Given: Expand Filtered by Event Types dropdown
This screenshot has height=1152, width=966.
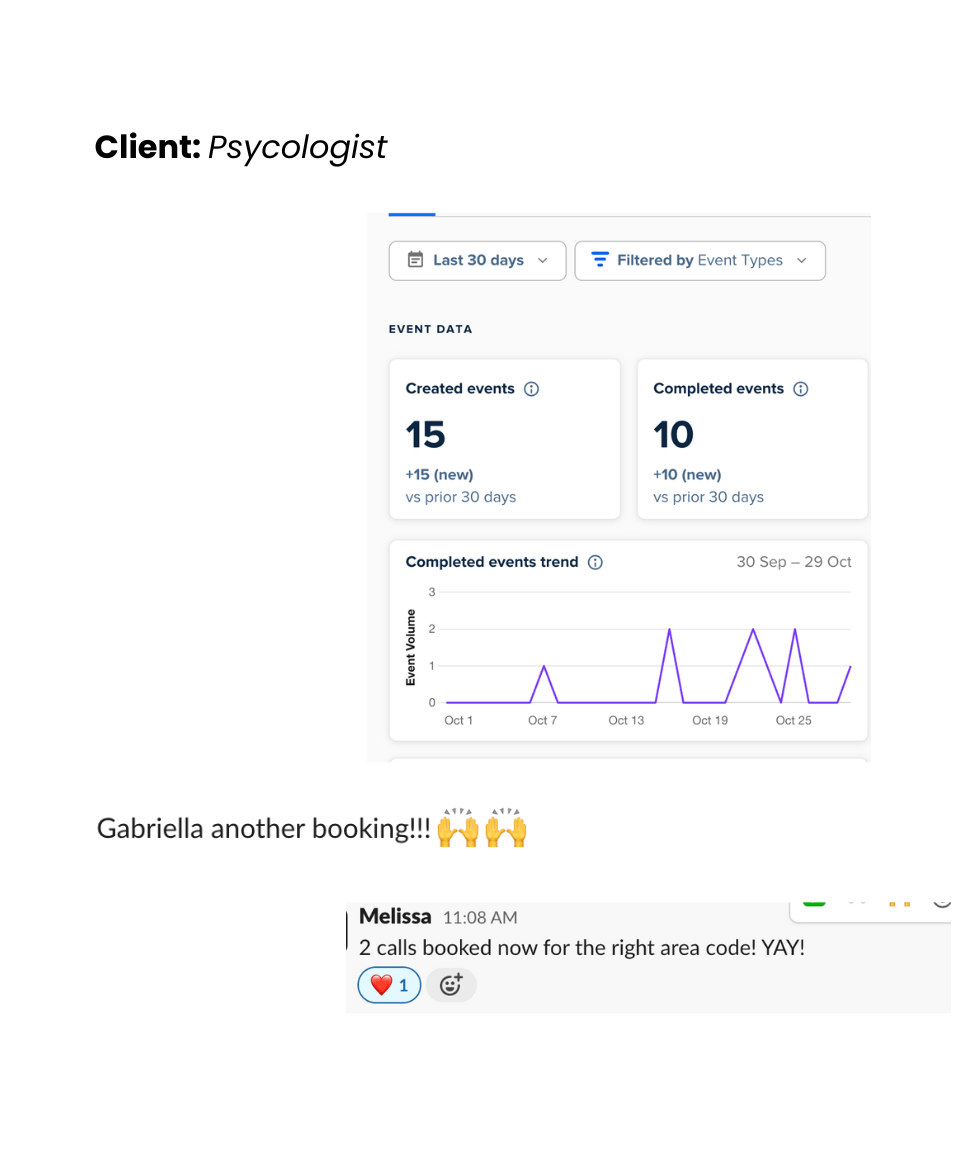Looking at the screenshot, I should pyautogui.click(x=700, y=260).
